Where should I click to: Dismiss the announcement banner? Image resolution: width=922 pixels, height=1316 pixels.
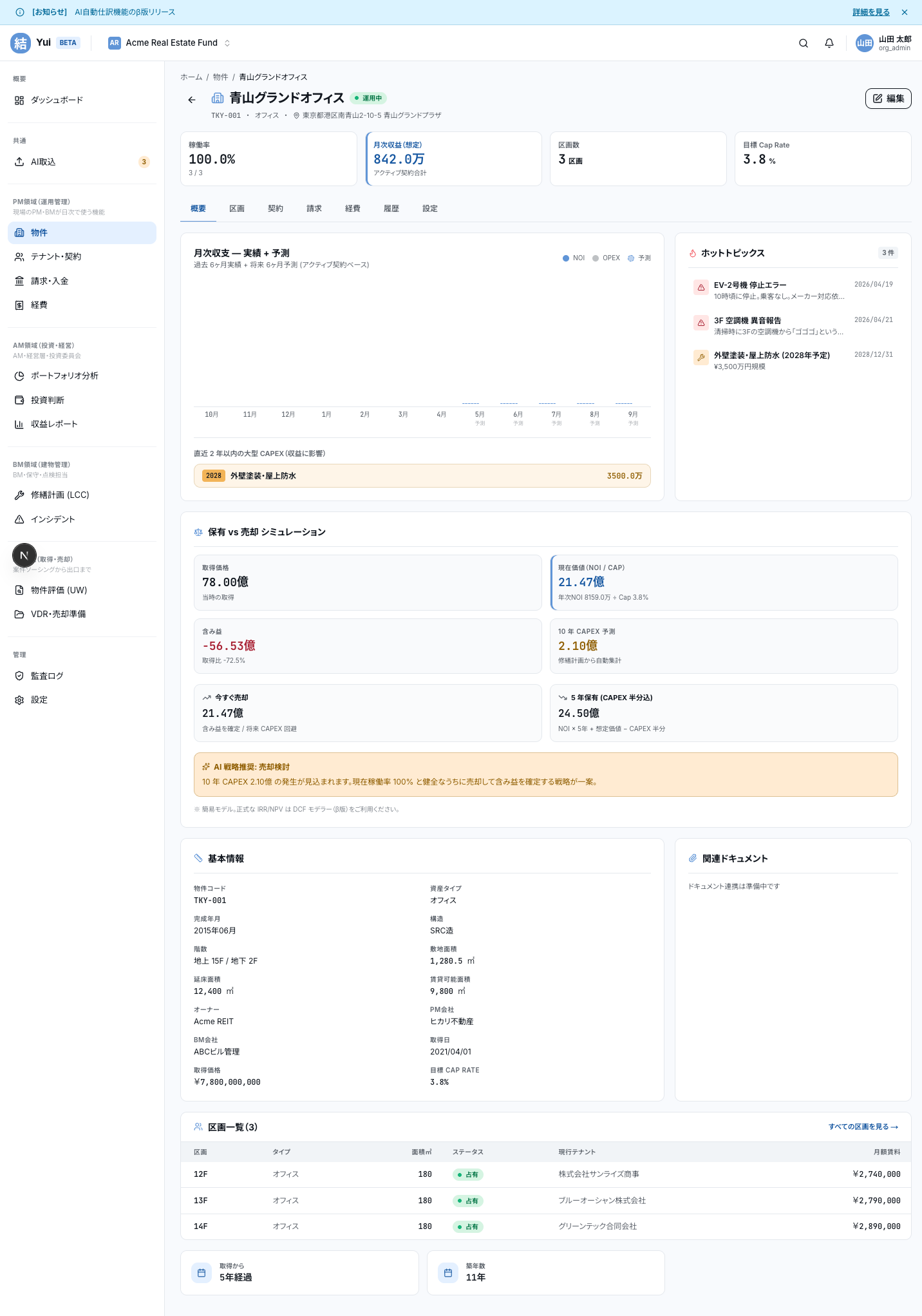[x=905, y=12]
